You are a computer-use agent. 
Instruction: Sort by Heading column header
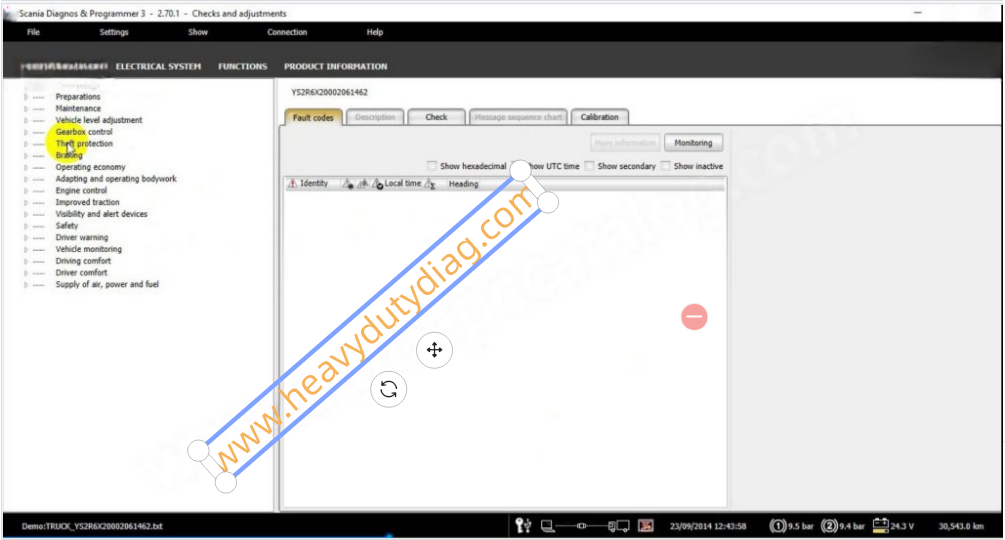[x=463, y=184]
